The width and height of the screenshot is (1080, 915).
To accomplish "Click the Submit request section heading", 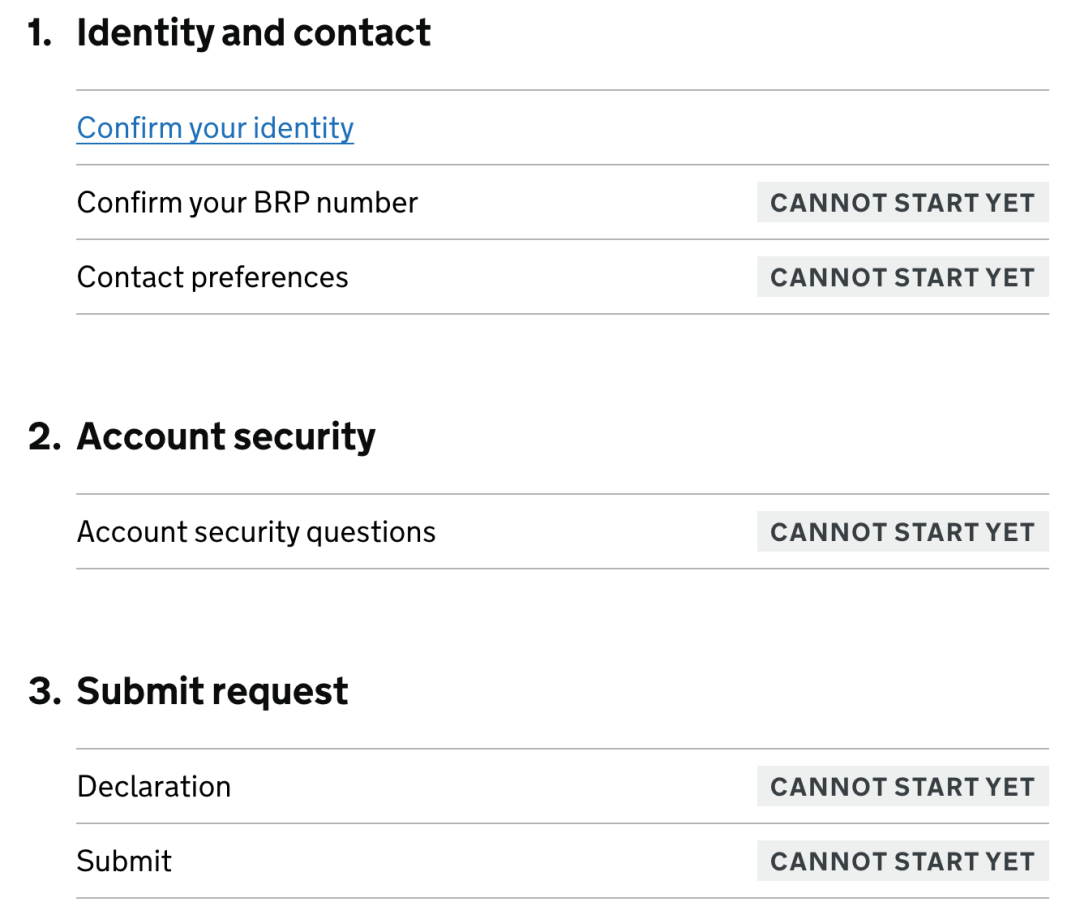I will point(212,691).
